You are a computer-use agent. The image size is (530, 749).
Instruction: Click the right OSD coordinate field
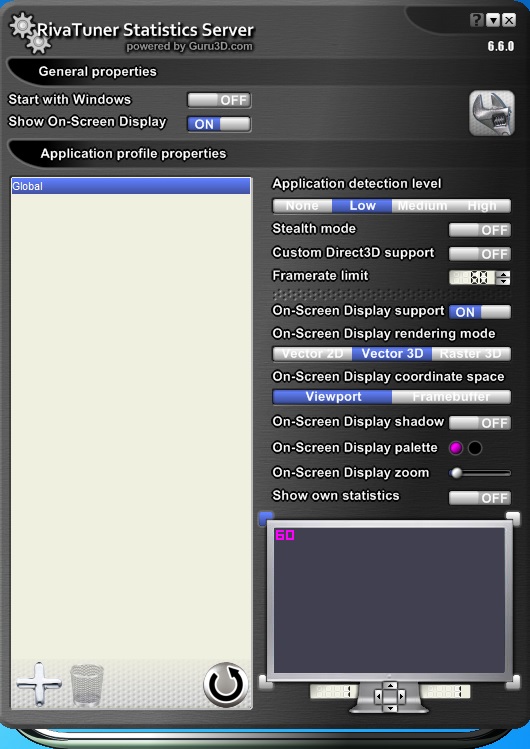point(445,691)
